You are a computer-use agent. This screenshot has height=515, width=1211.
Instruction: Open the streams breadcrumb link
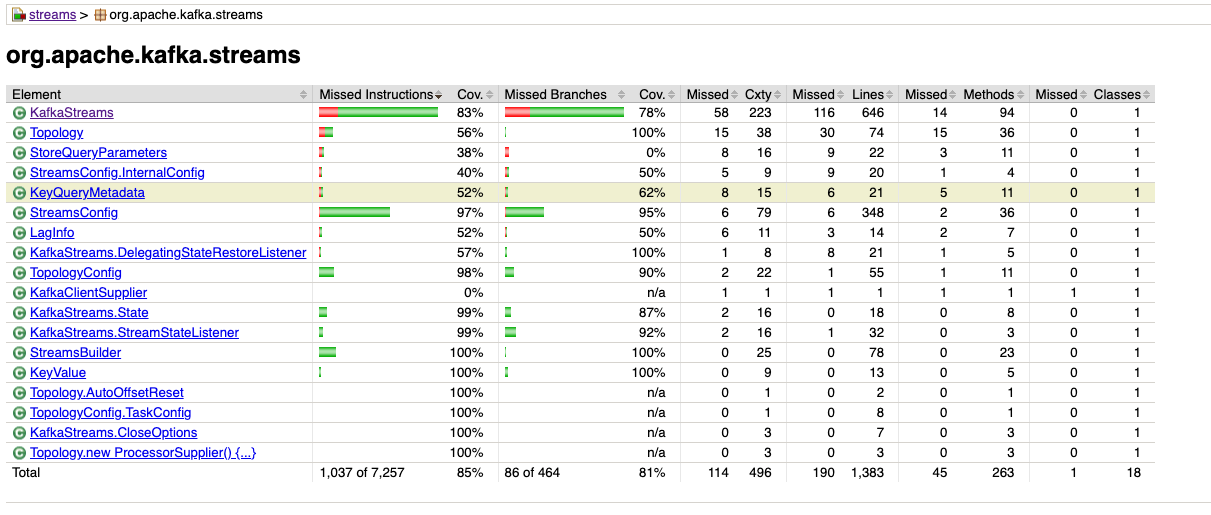pyautogui.click(x=52, y=15)
